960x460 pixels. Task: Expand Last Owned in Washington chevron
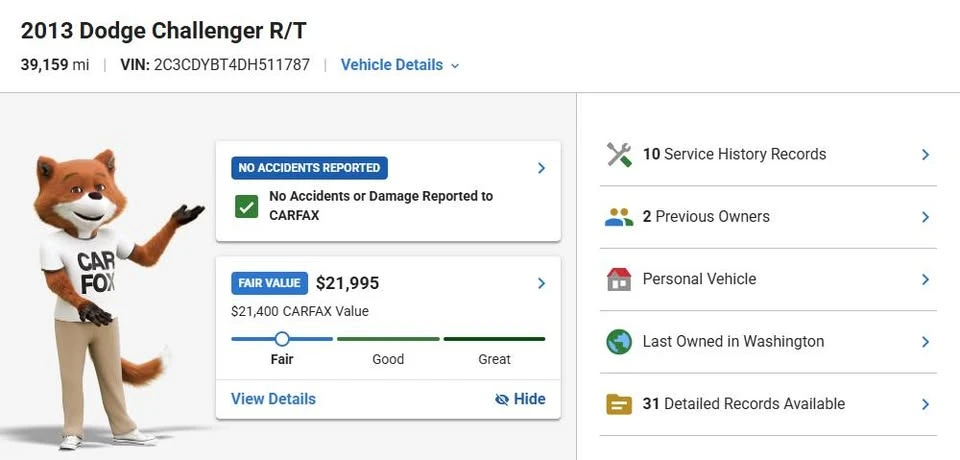pos(926,342)
